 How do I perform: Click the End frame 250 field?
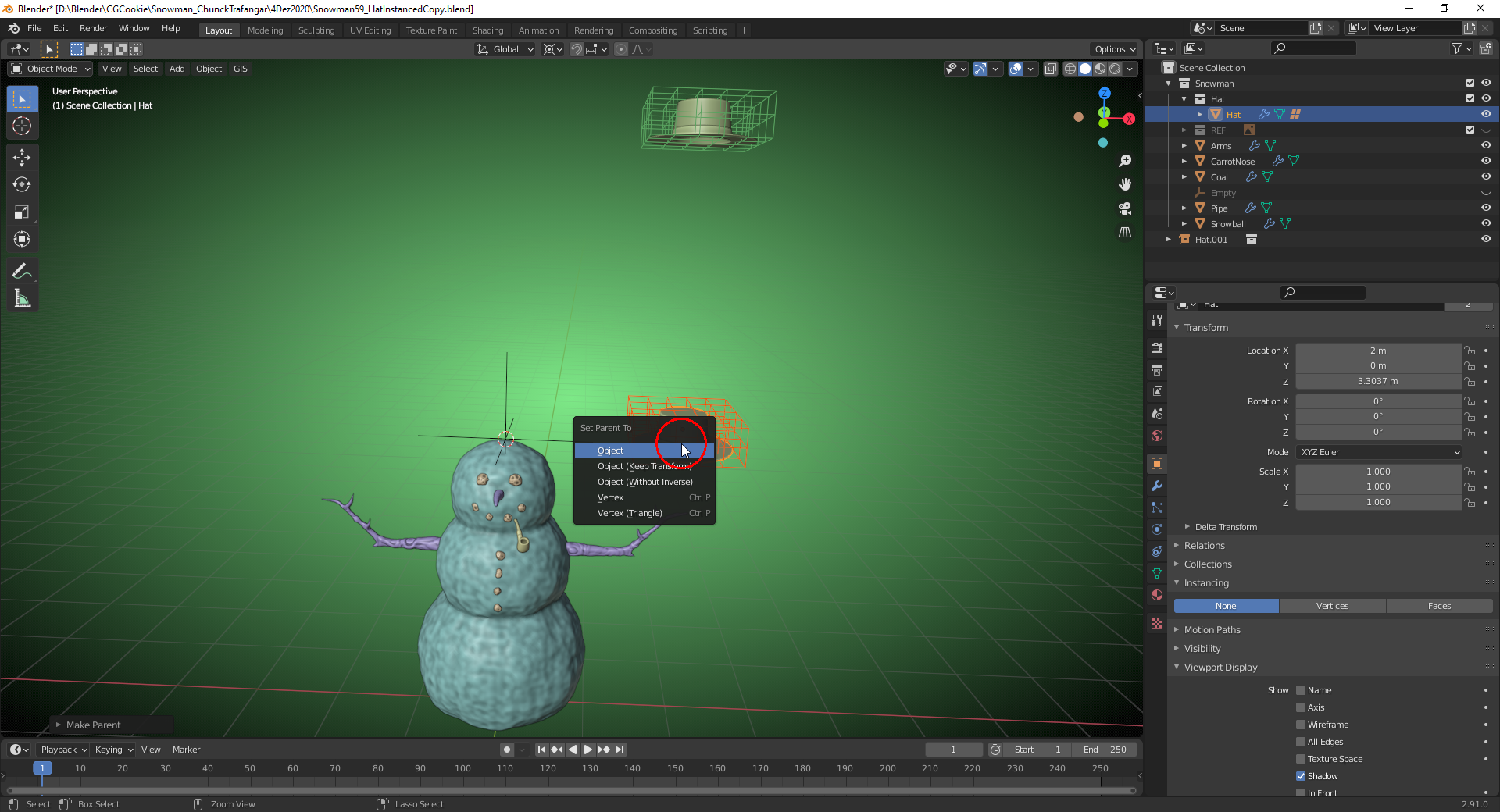pos(1105,750)
